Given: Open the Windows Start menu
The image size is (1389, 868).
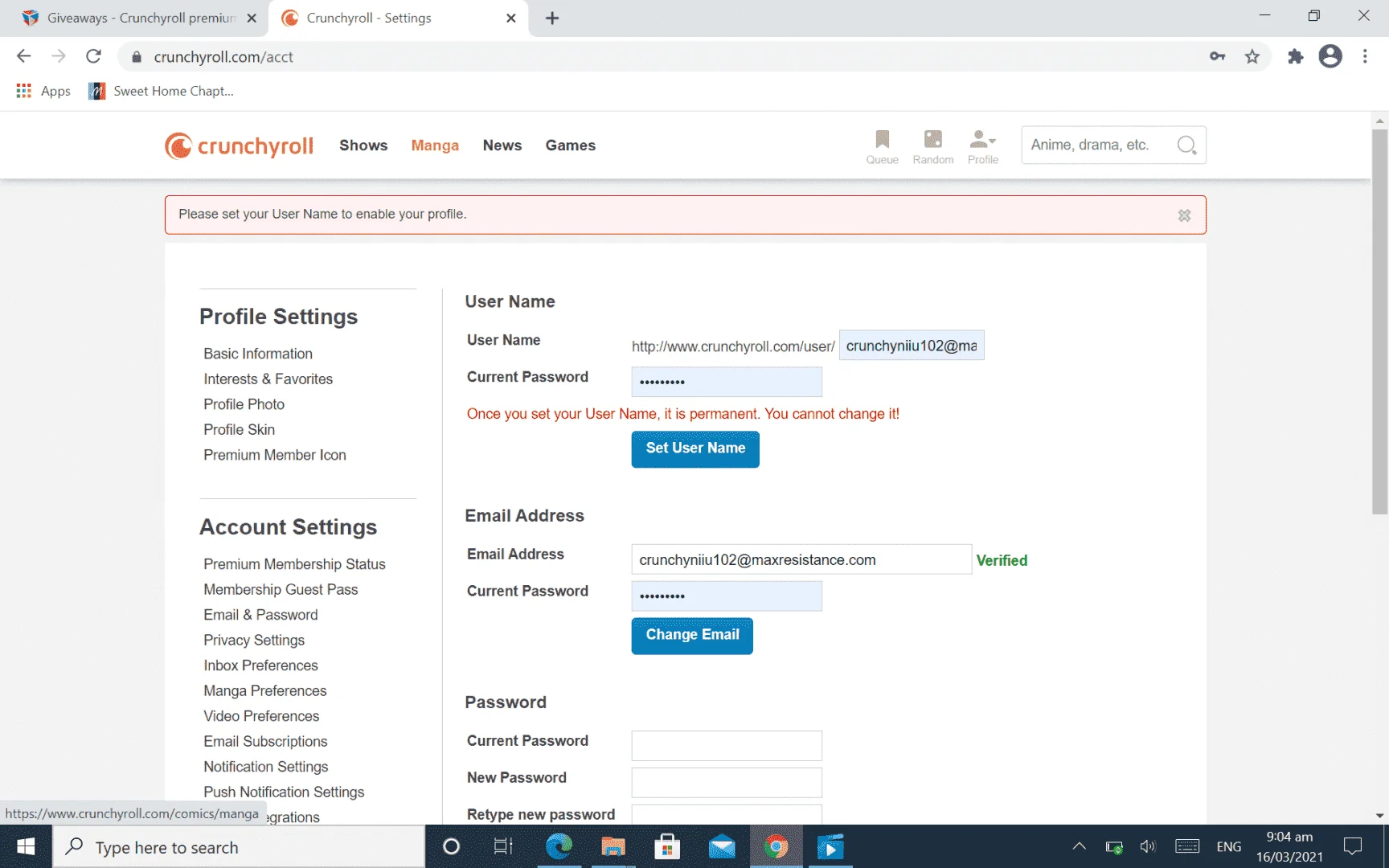Looking at the screenshot, I should point(26,846).
